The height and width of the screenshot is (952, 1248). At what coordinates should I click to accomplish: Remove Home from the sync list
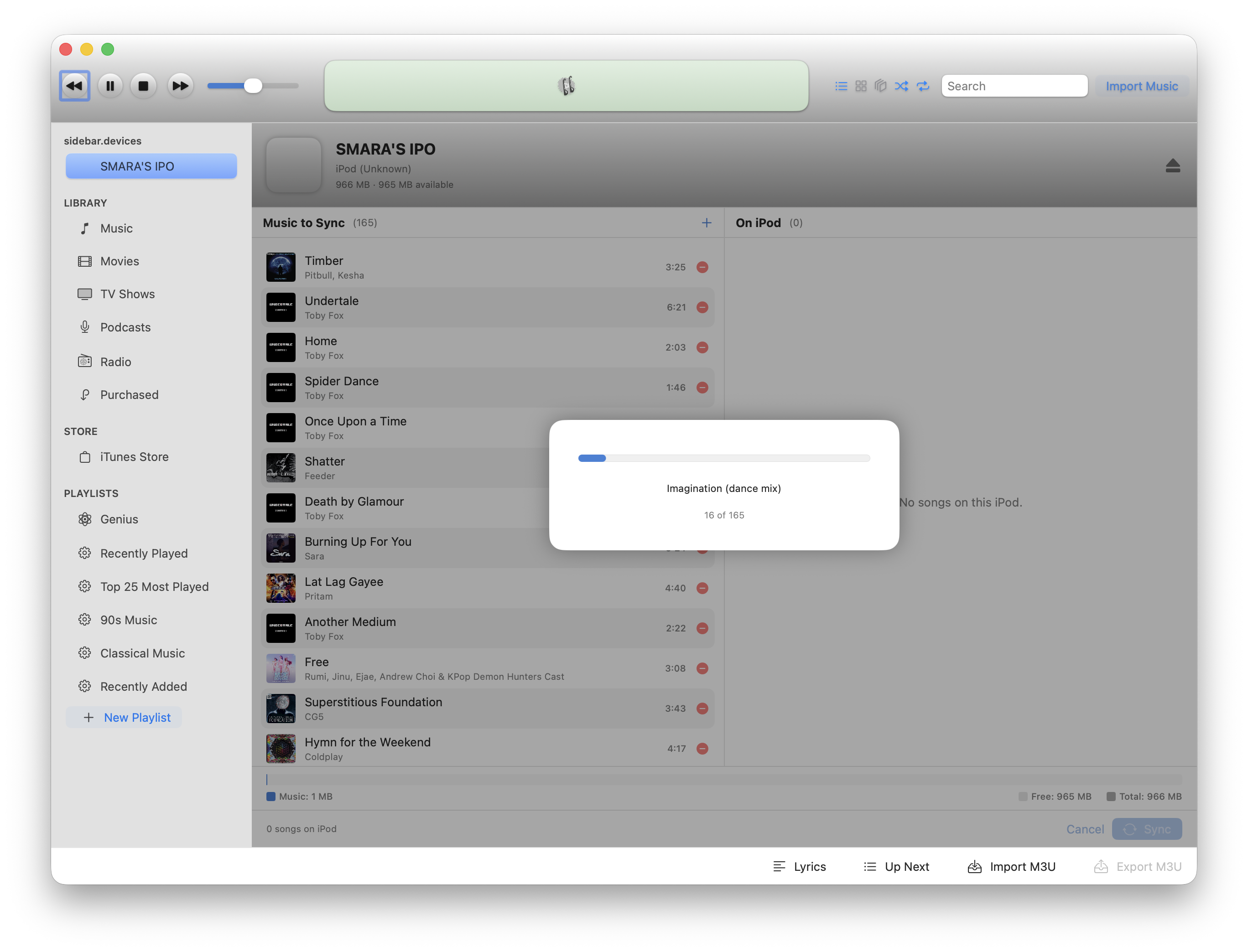point(702,347)
